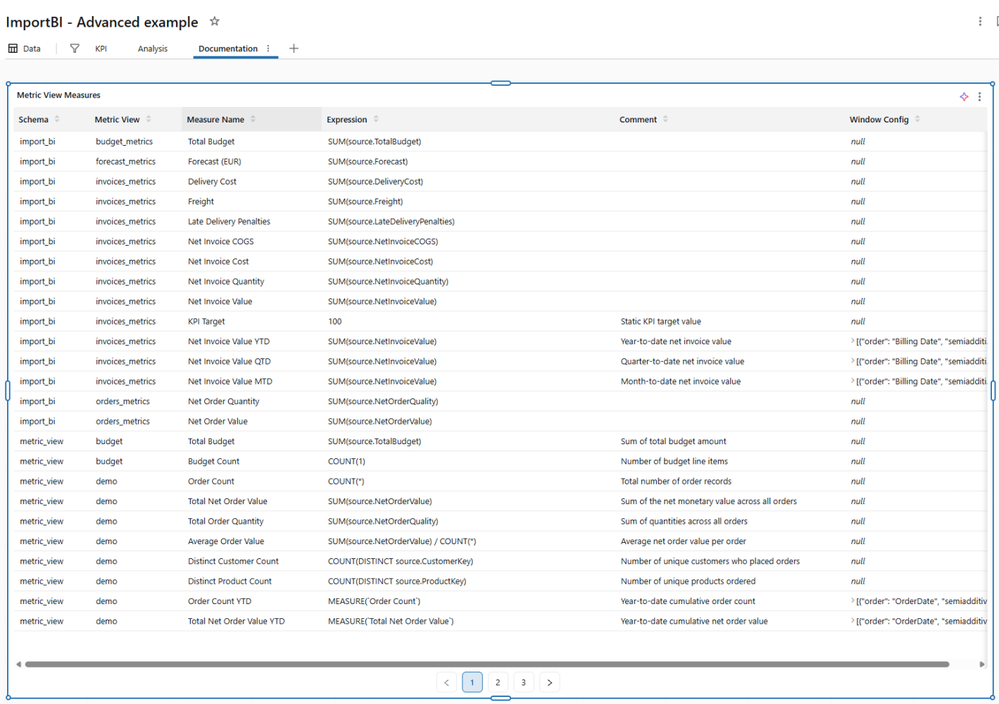Open the dashboard kebab menu at top right

[980, 22]
